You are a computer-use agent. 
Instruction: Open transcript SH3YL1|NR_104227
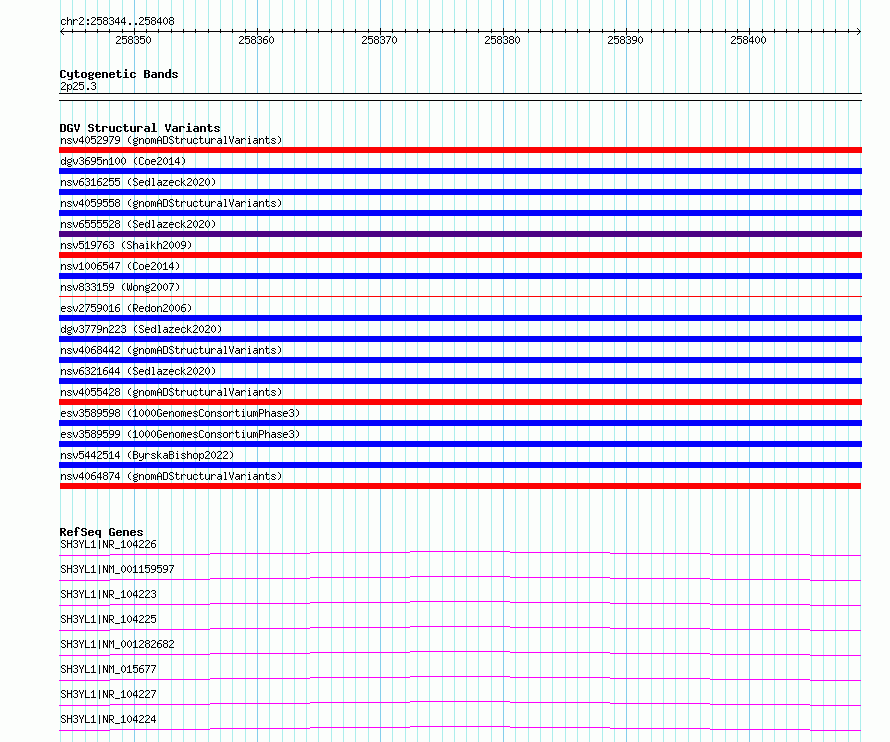[108, 694]
